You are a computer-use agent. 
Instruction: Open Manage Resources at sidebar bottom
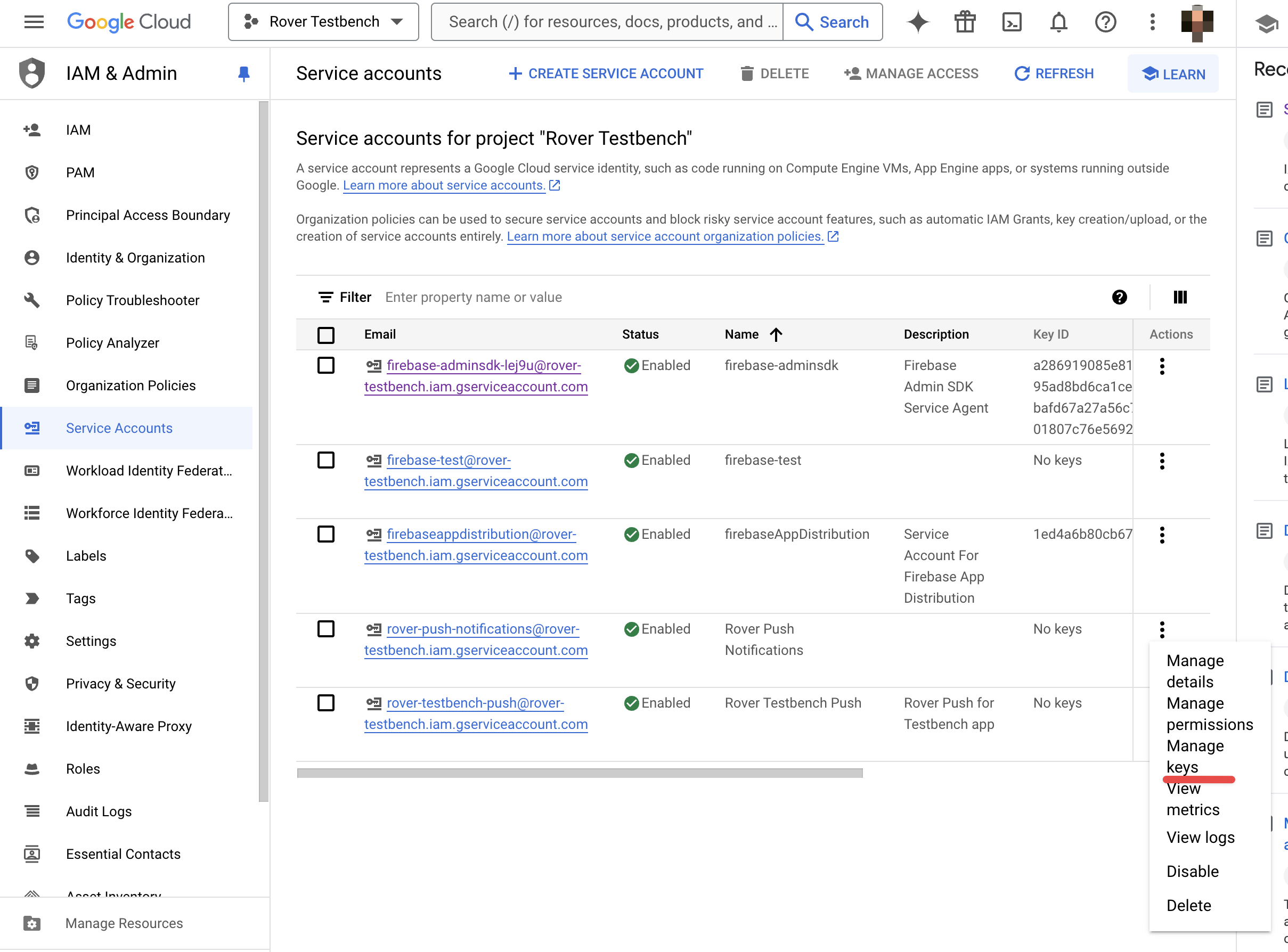[x=124, y=924]
